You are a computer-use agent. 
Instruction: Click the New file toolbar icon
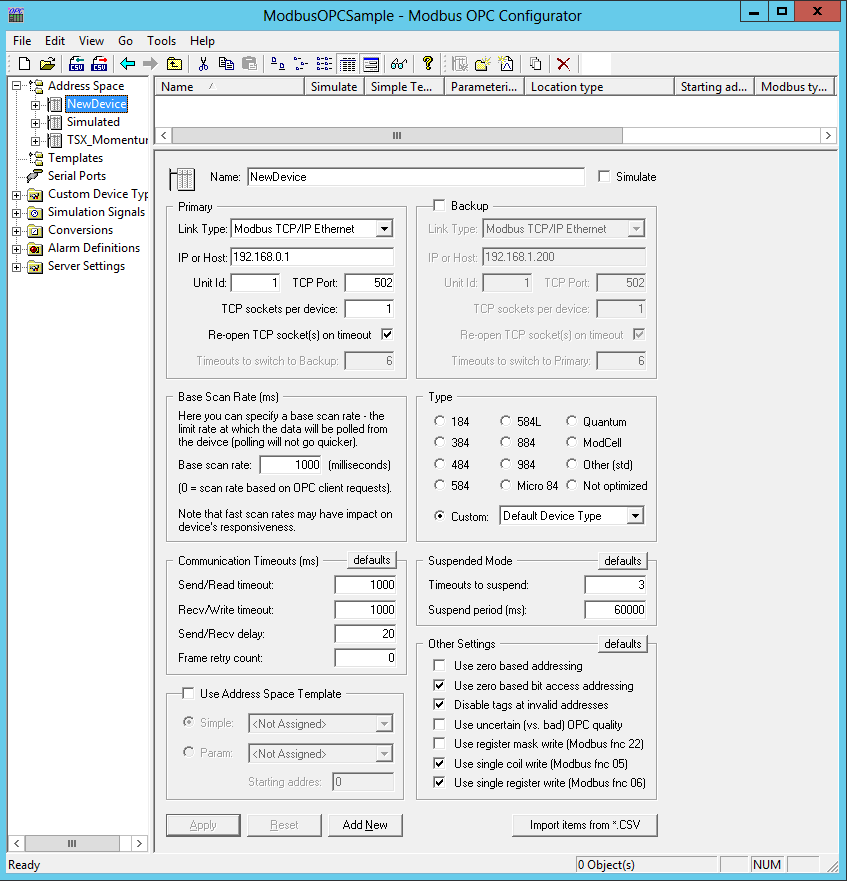pos(22,64)
